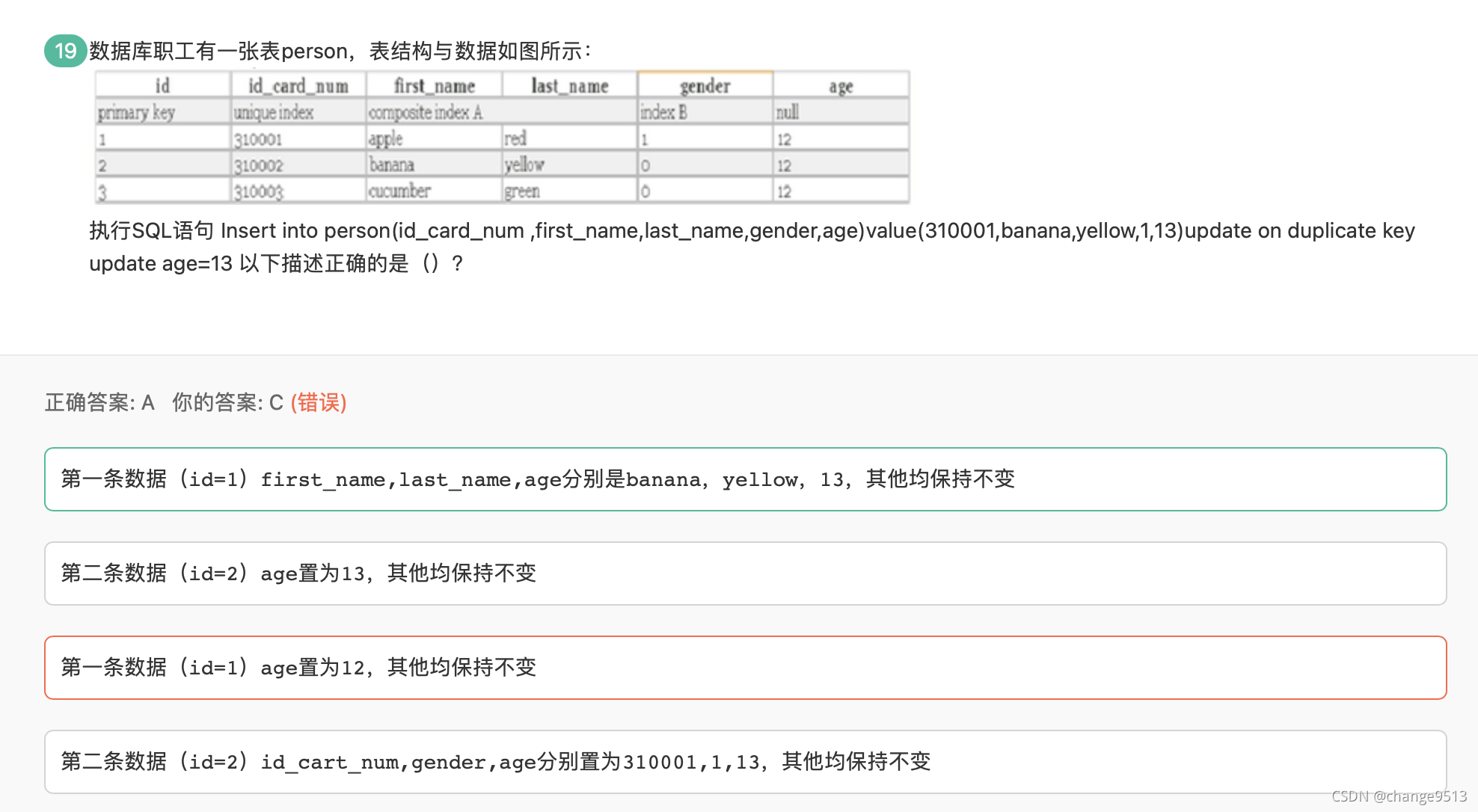1478x812 pixels.
Task: Select option 第二条数据 age置为13
Action: coord(746,573)
